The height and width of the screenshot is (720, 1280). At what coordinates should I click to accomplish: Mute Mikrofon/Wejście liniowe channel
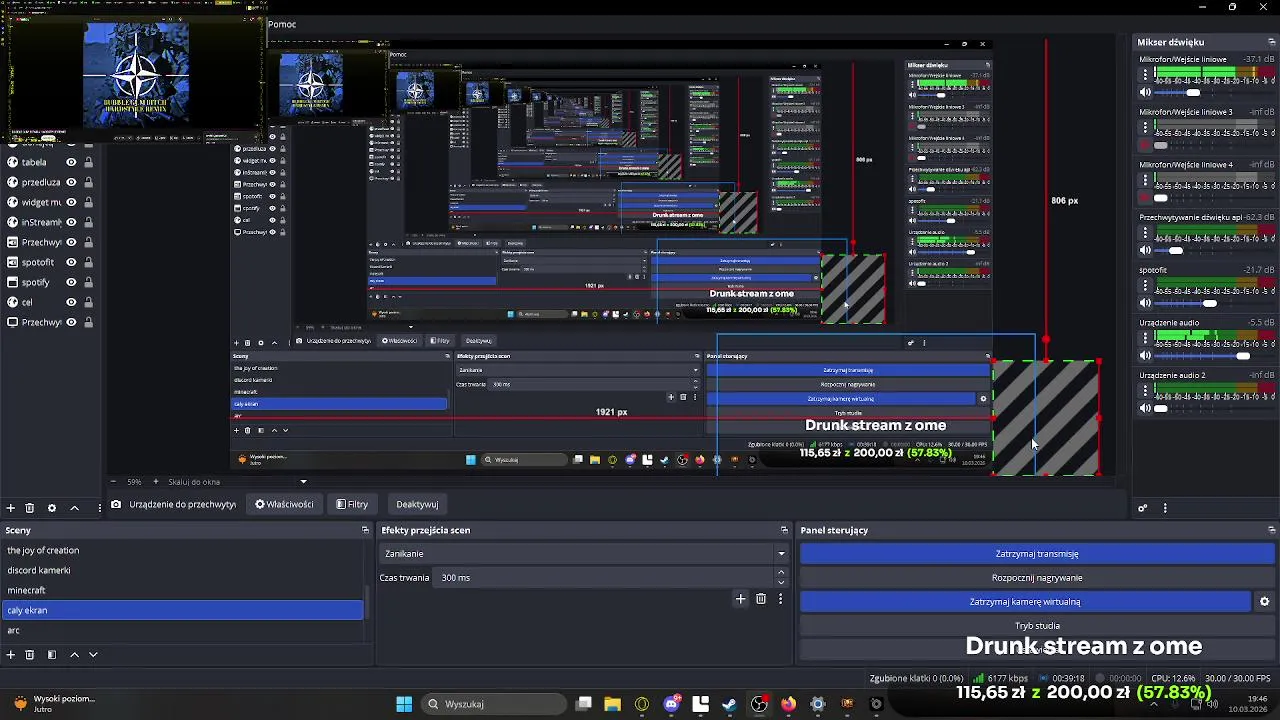pyautogui.click(x=1146, y=92)
